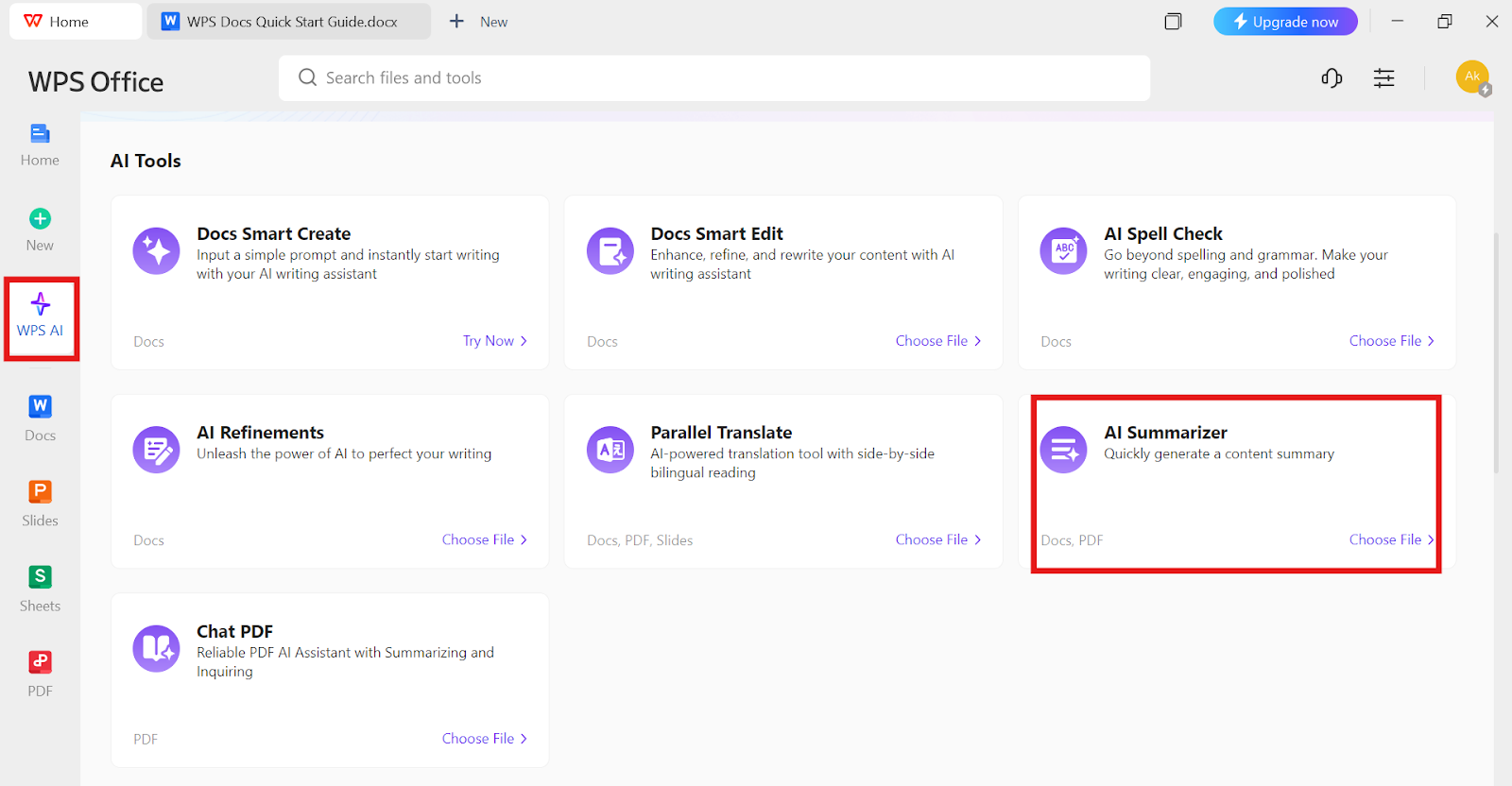This screenshot has height=786, width=1512.
Task: Click the search magnifier icon
Action: [x=307, y=77]
